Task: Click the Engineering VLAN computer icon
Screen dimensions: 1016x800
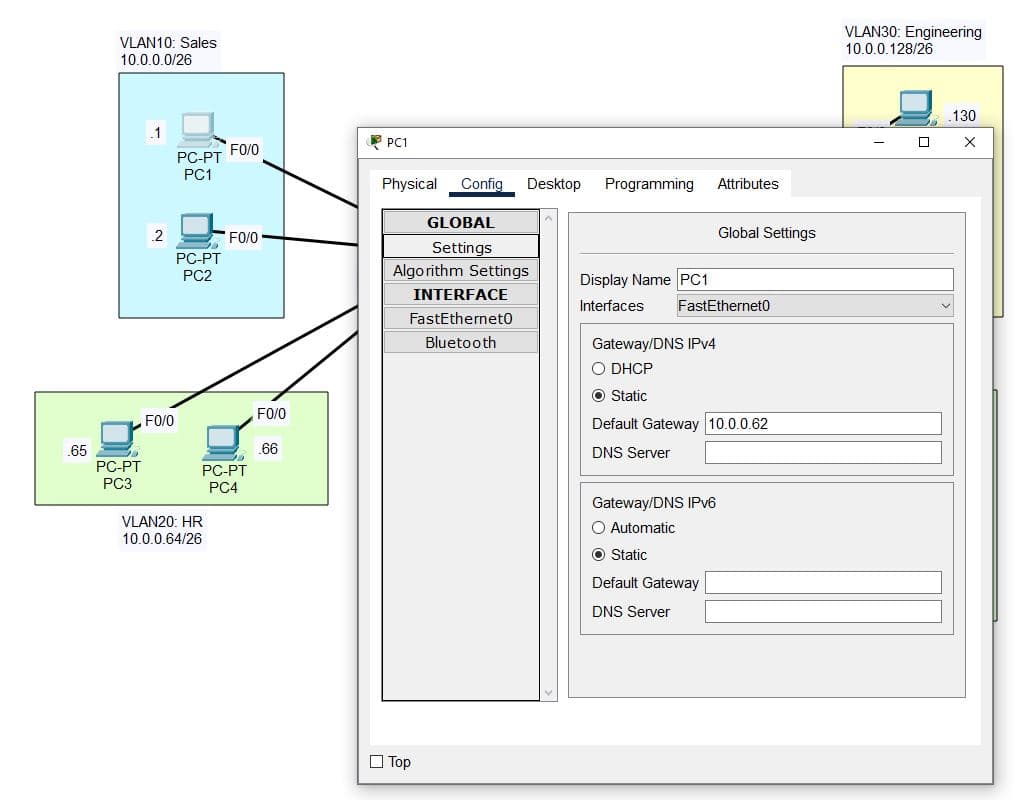Action: point(914,107)
